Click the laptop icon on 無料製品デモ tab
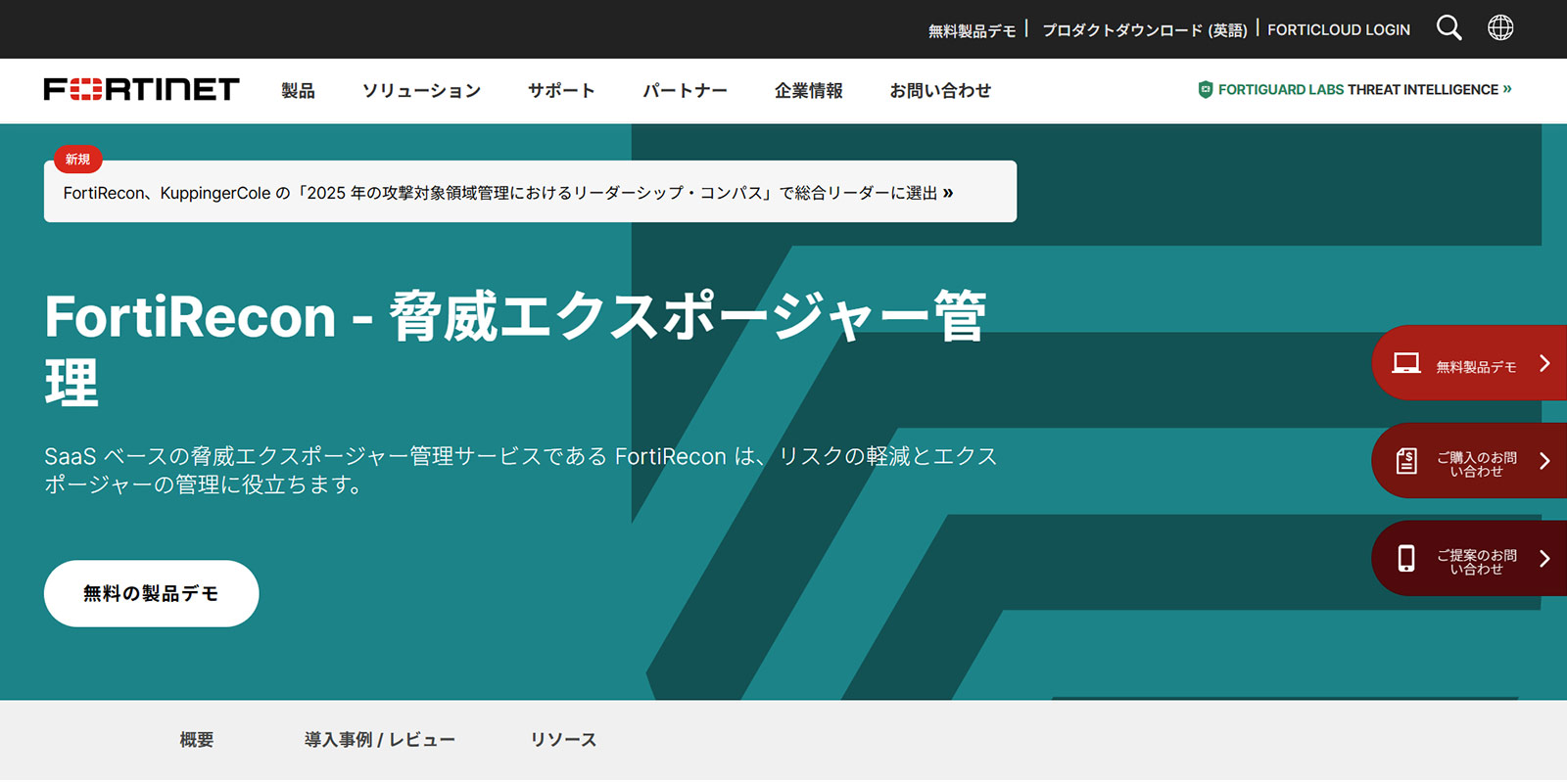 pyautogui.click(x=1406, y=363)
